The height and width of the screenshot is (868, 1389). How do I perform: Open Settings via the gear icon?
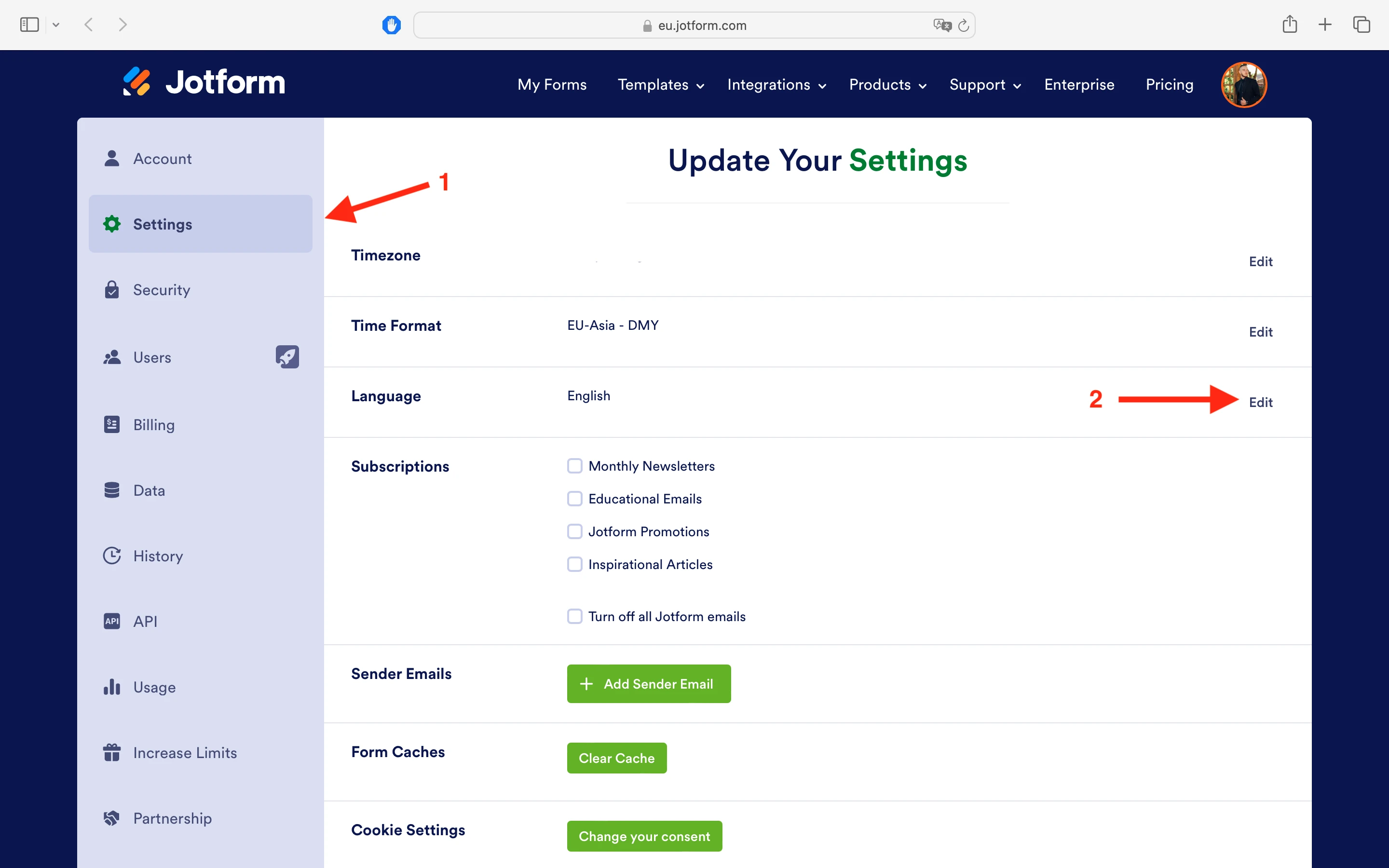(111, 224)
